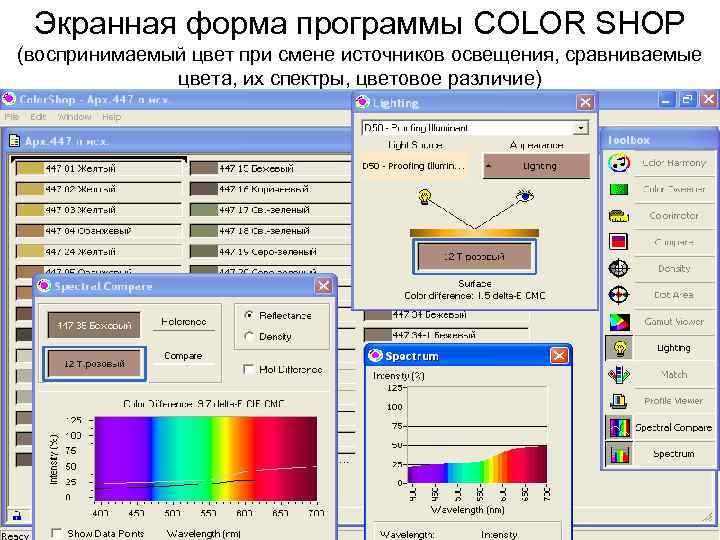
Task: Click the Spectrum window intensity graph
Action: 477,435
